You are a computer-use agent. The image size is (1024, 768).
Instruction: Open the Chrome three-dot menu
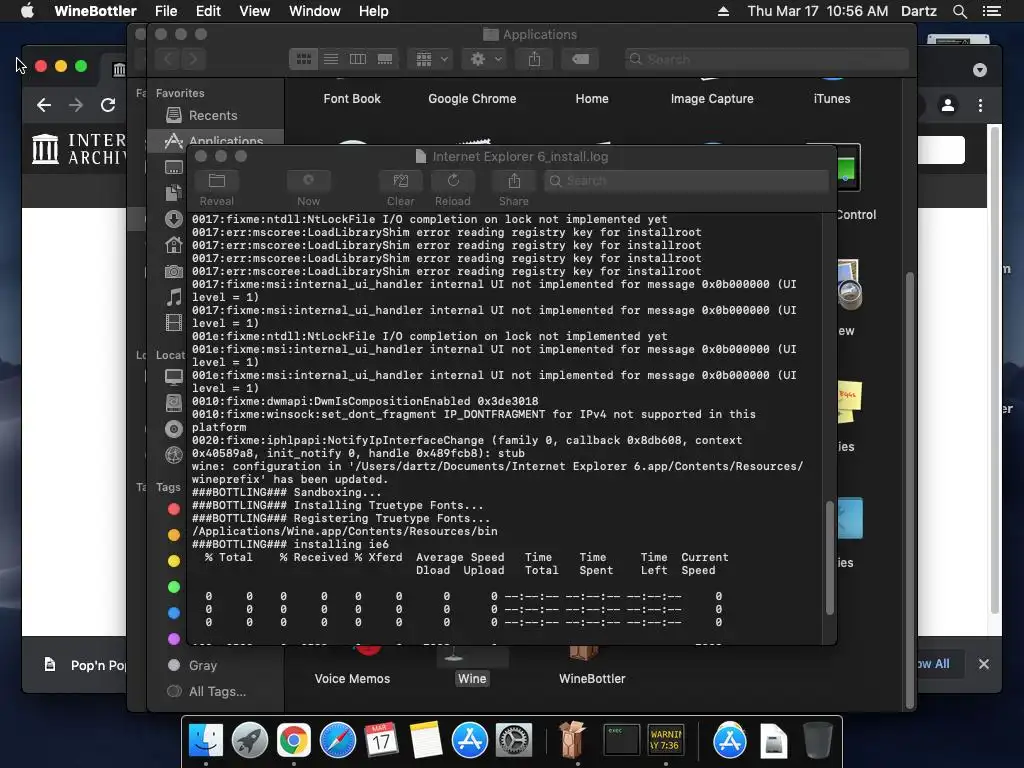click(980, 105)
